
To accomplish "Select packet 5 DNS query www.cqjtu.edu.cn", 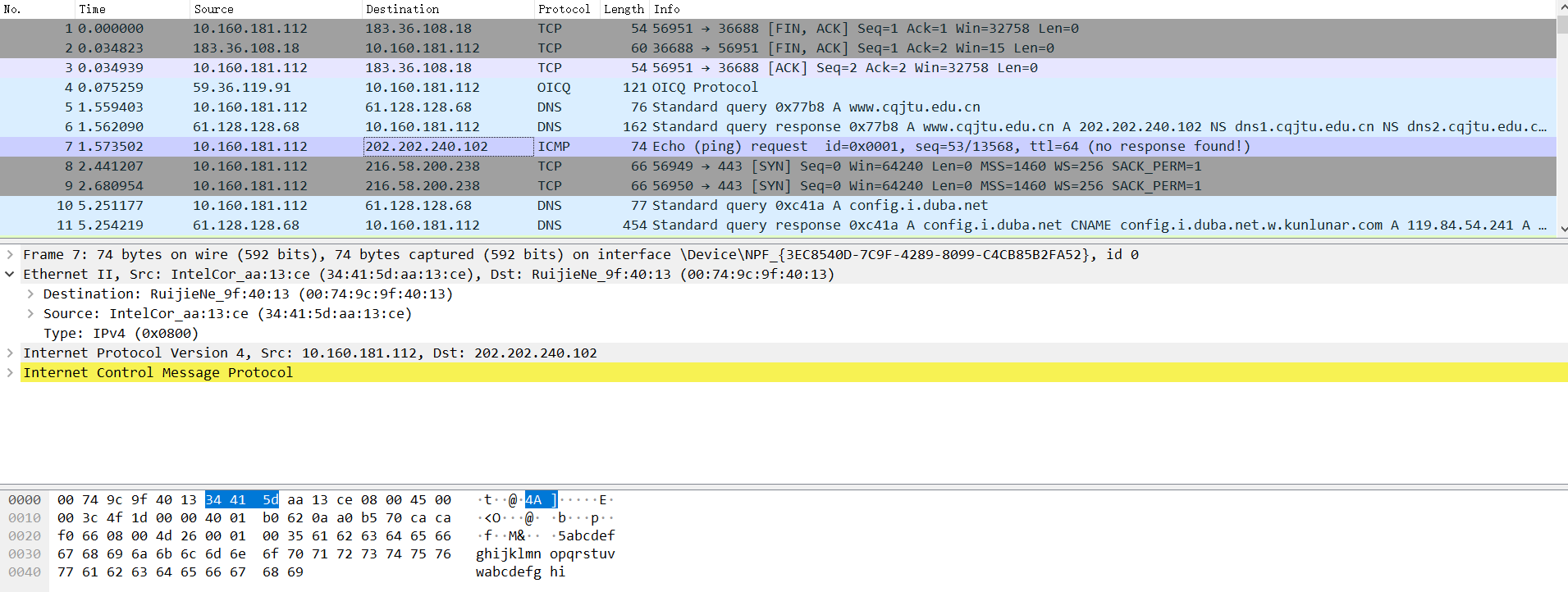I will tap(778, 107).
